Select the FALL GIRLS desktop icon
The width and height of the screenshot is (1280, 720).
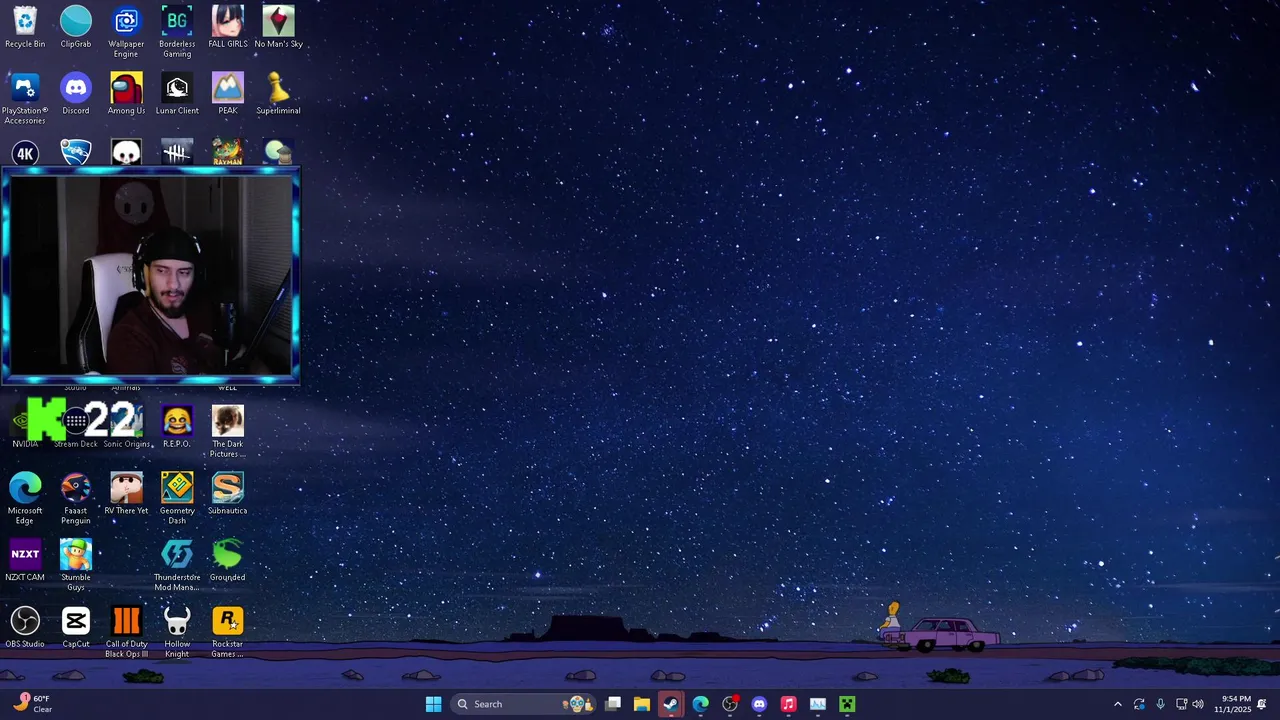[x=228, y=27]
